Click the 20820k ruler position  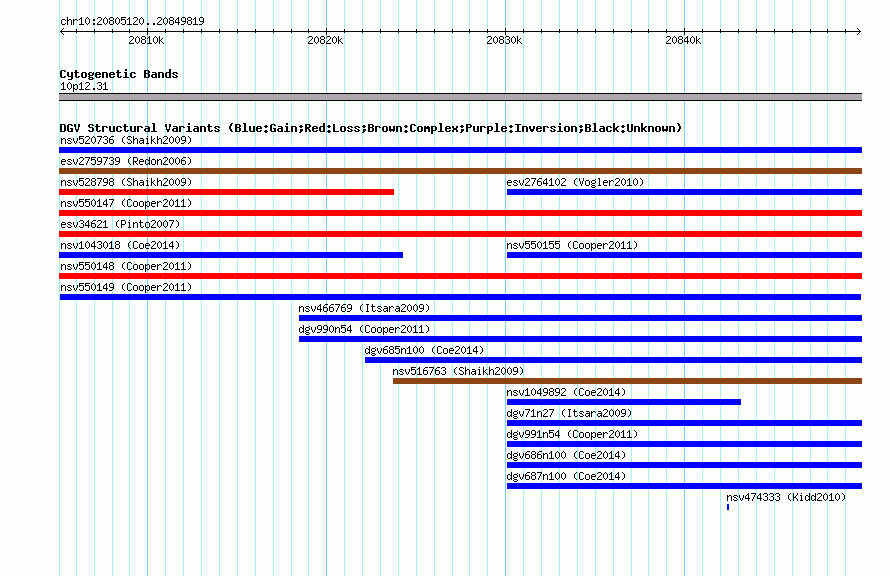[325, 40]
